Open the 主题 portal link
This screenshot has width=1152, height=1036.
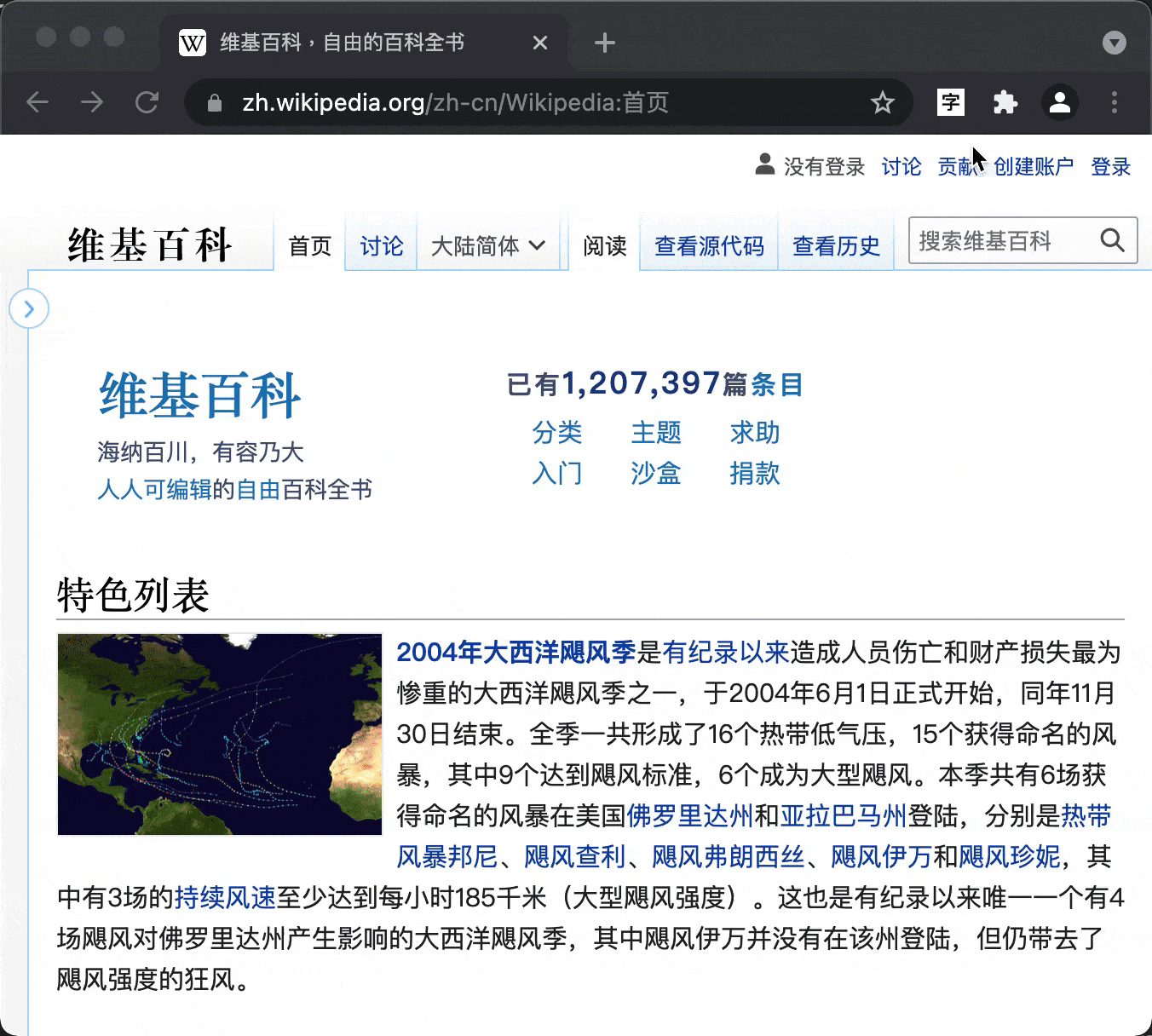point(656,433)
